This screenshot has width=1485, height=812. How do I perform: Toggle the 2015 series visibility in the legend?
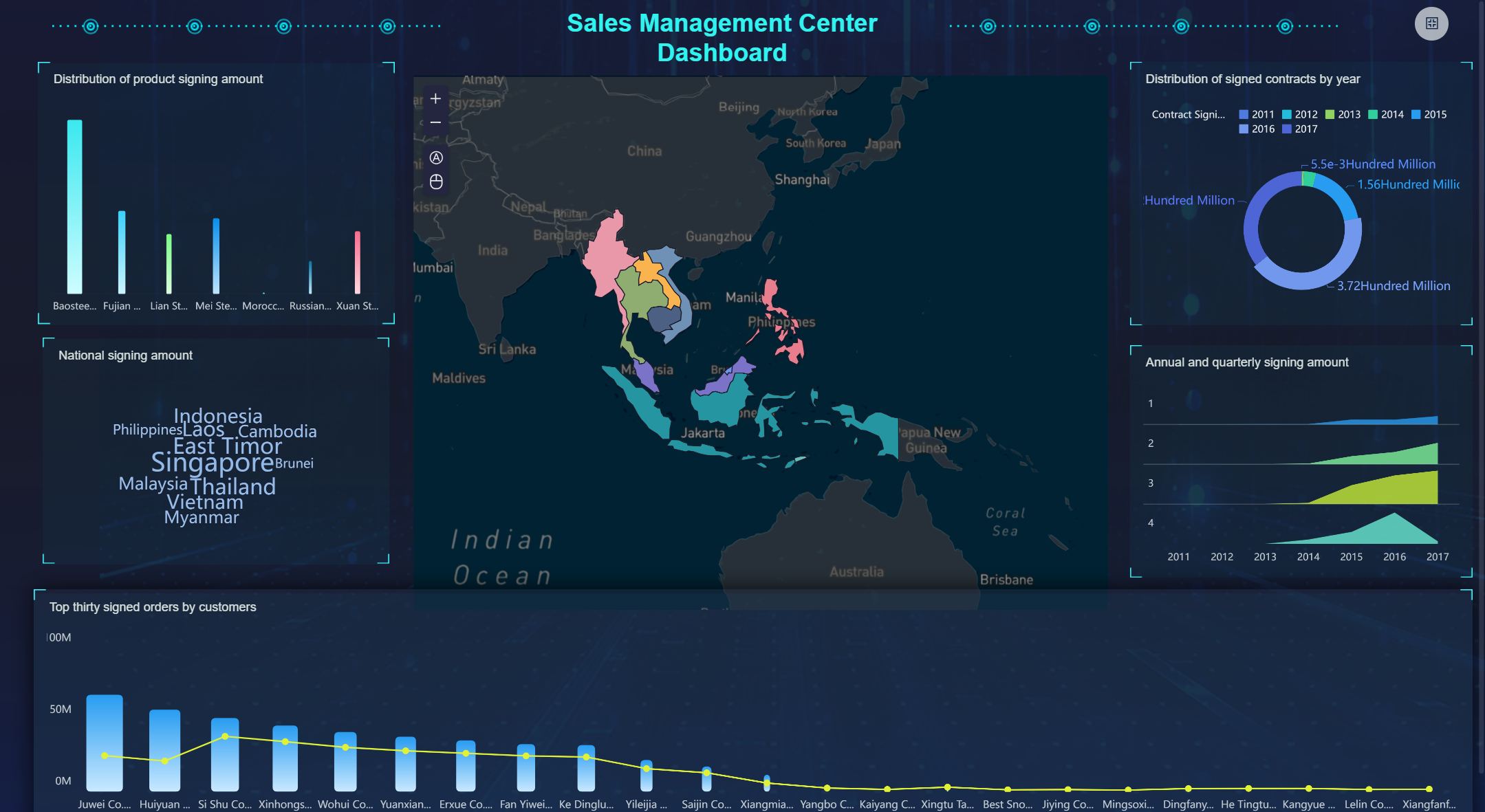tap(1417, 114)
